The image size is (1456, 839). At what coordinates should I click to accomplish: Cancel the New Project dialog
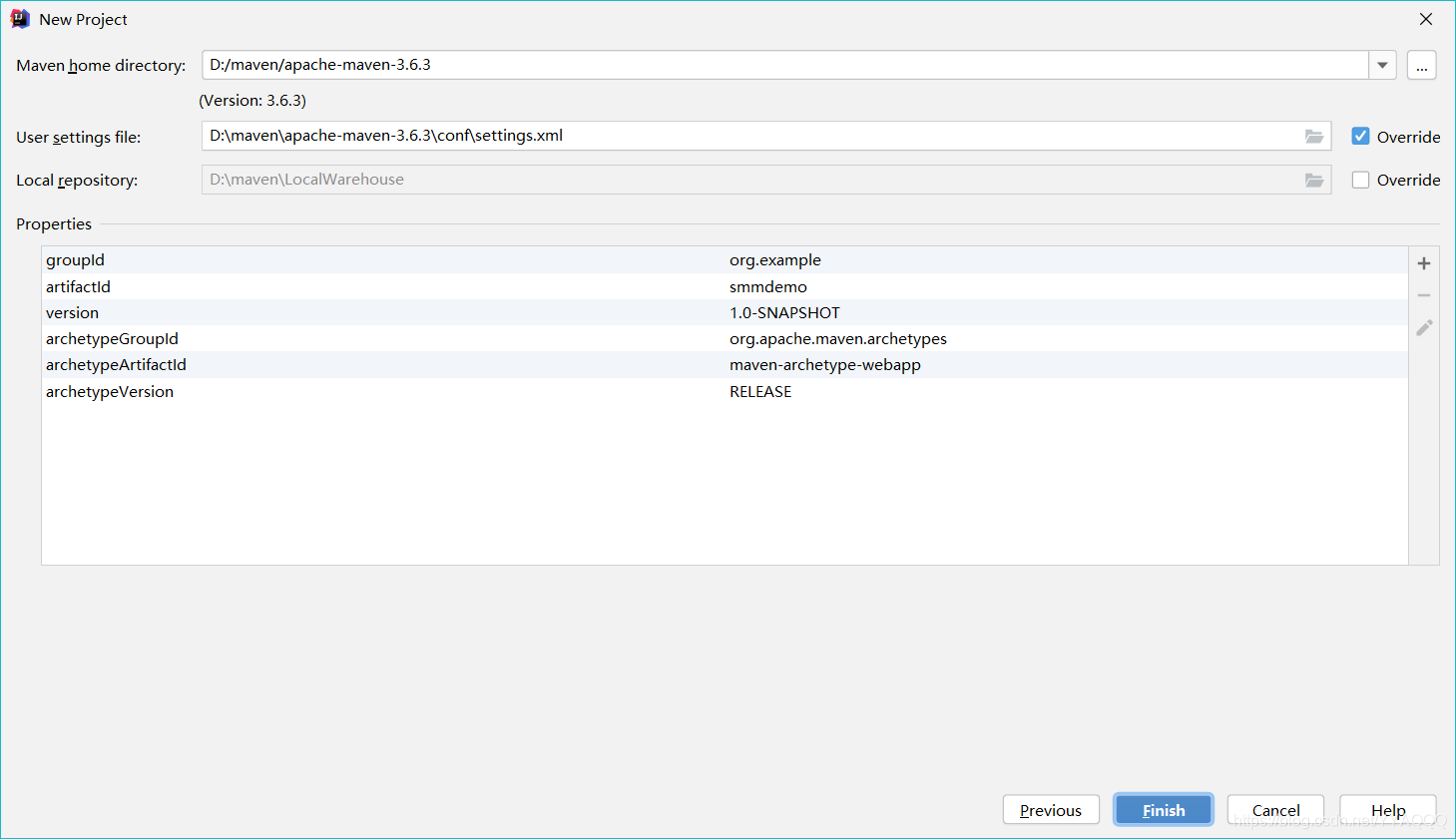[x=1275, y=810]
